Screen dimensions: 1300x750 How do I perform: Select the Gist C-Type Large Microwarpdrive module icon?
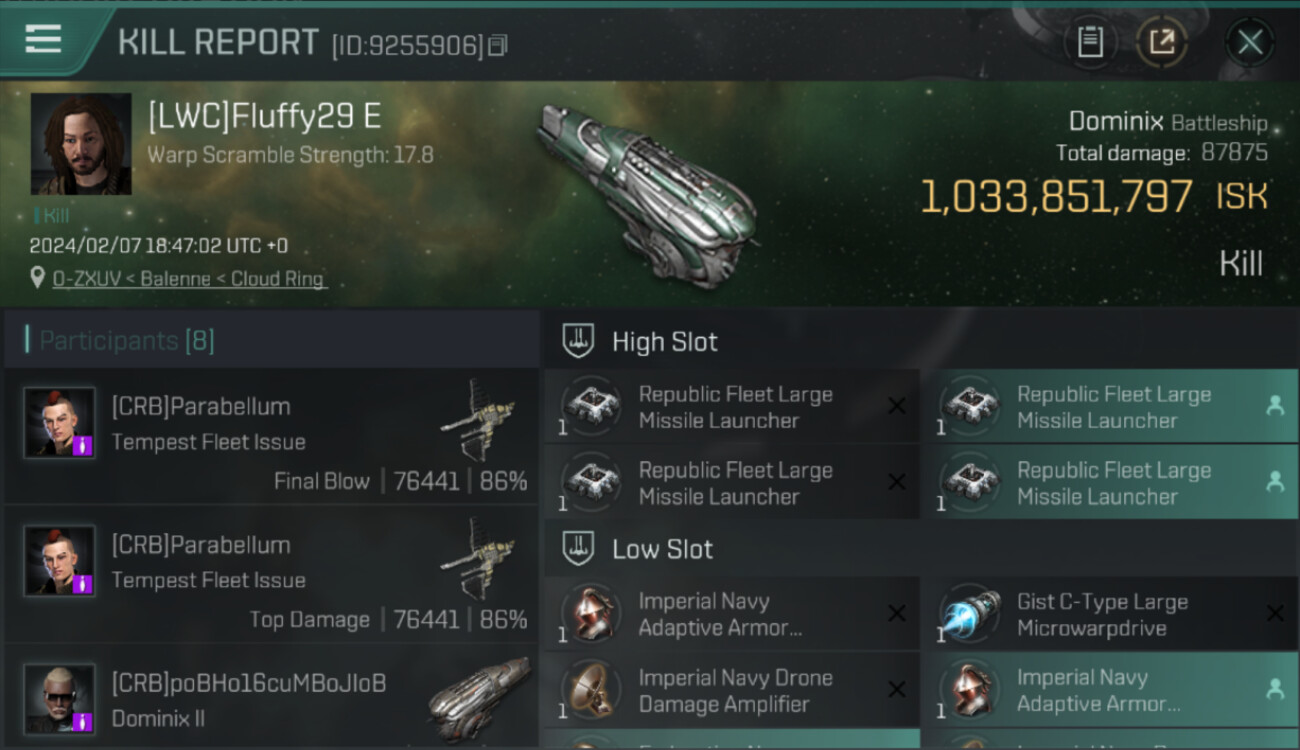(970, 614)
